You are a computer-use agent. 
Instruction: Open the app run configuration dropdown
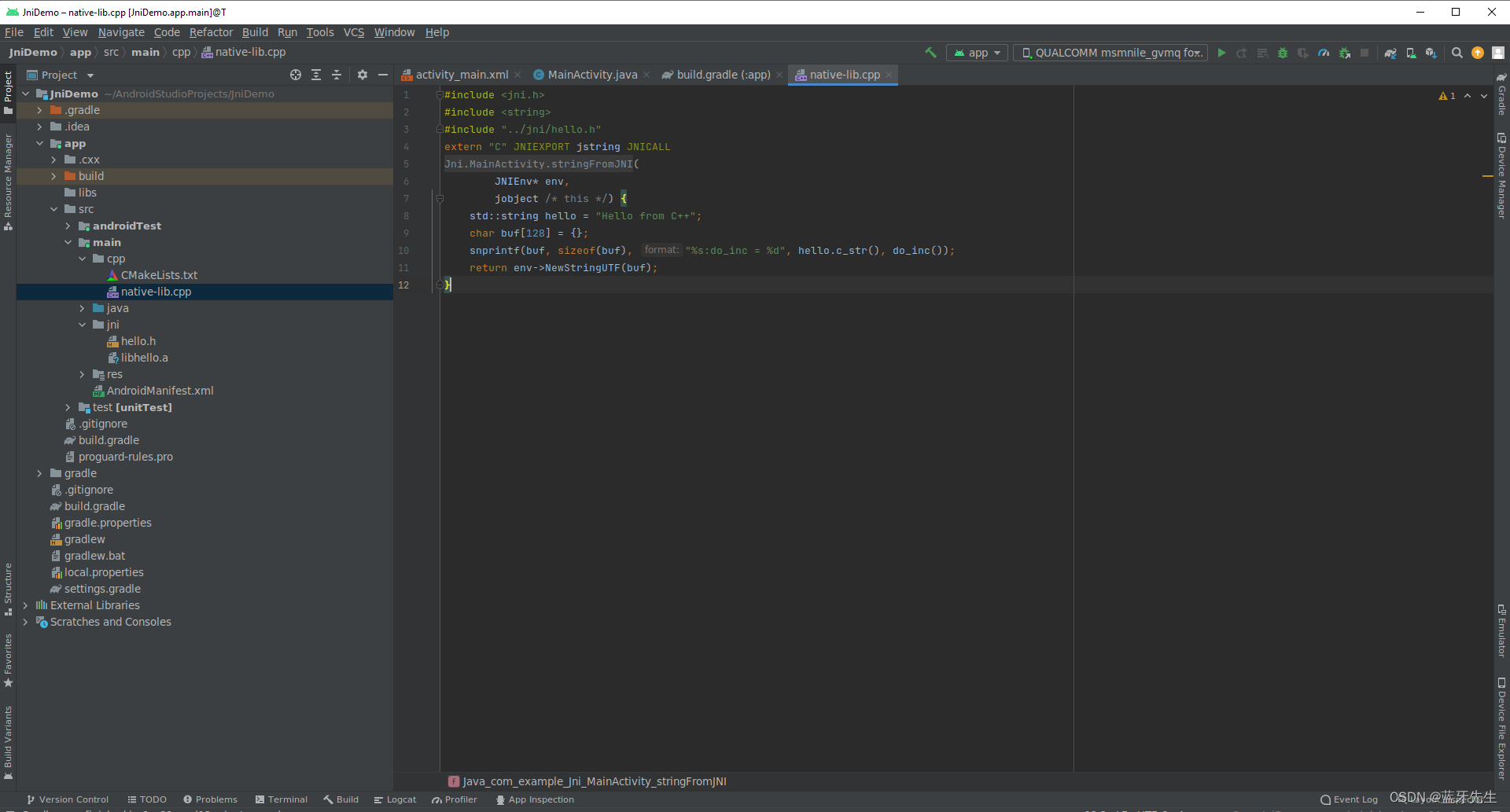pyautogui.click(x=977, y=53)
